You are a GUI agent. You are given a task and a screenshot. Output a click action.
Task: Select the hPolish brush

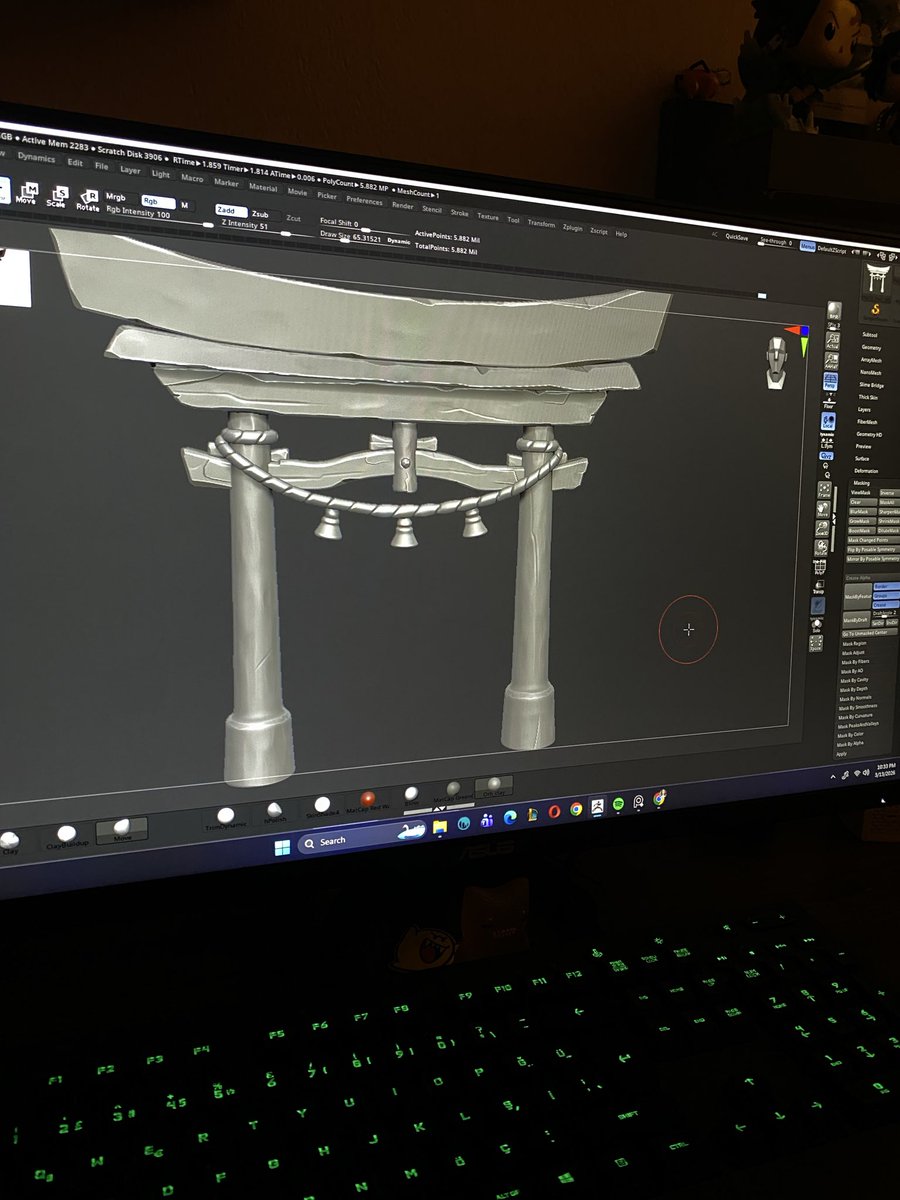274,813
